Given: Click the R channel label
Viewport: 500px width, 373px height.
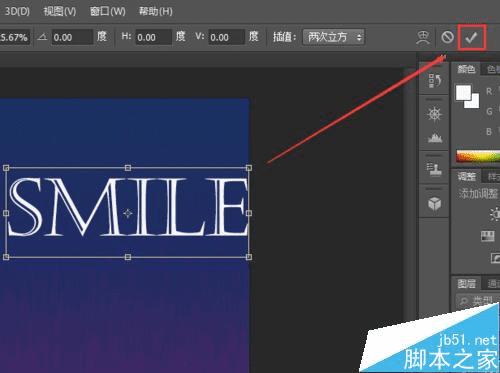Looking at the screenshot, I should click(x=489, y=91).
